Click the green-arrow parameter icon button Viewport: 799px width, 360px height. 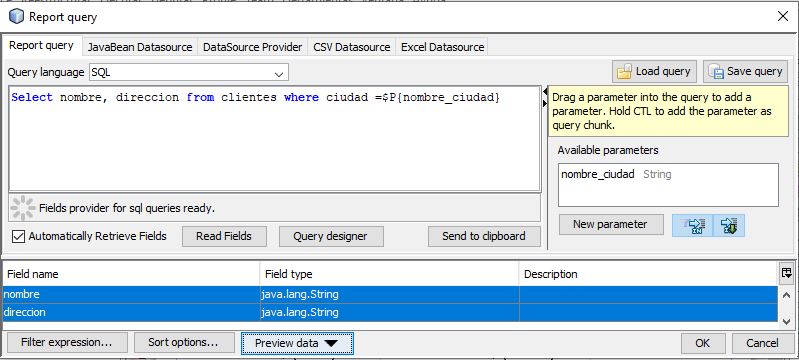pyautogui.click(x=729, y=225)
